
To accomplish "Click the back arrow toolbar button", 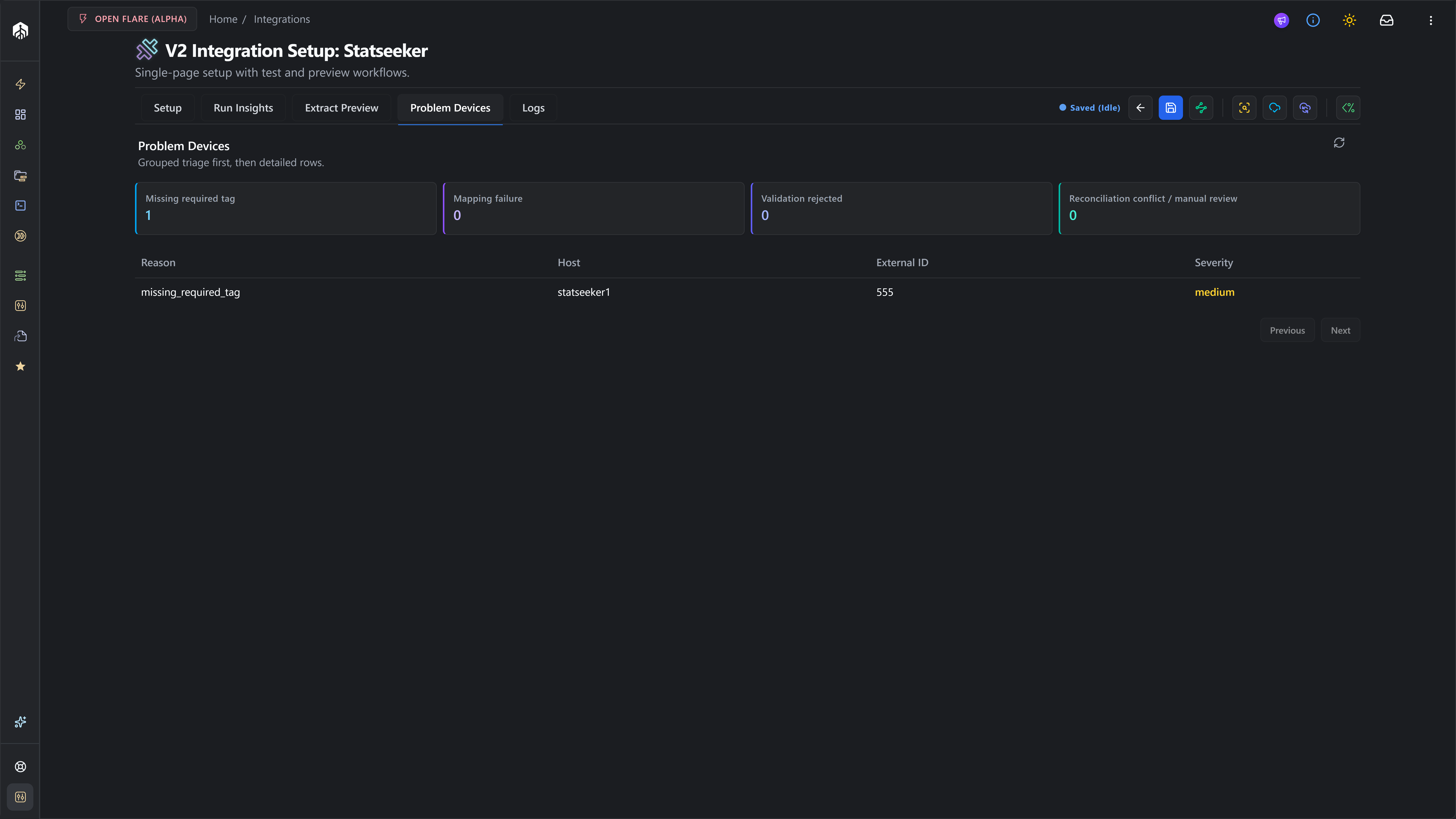I will 1140,107.
